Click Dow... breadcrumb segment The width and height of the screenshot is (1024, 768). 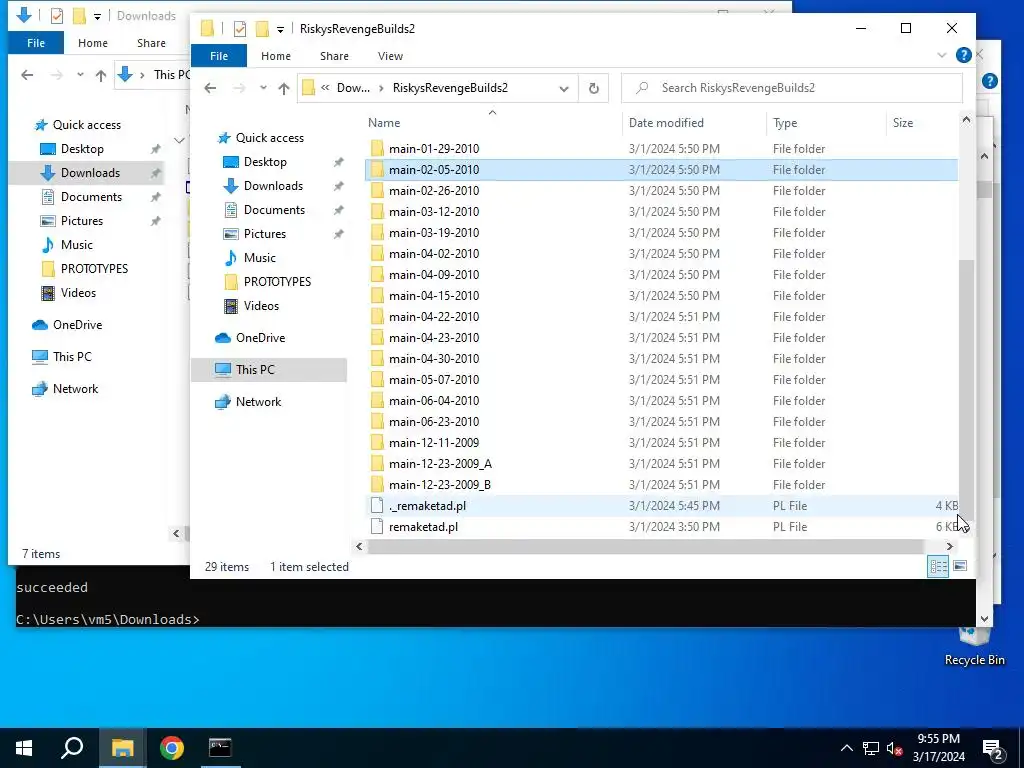353,88
